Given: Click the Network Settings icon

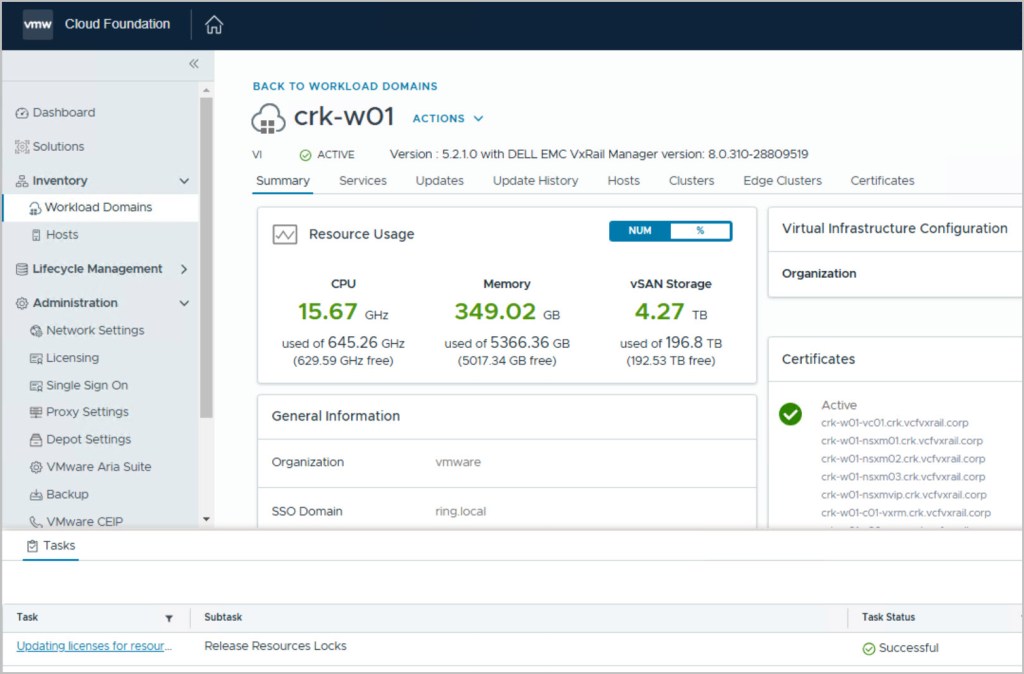Looking at the screenshot, I should [x=36, y=331].
